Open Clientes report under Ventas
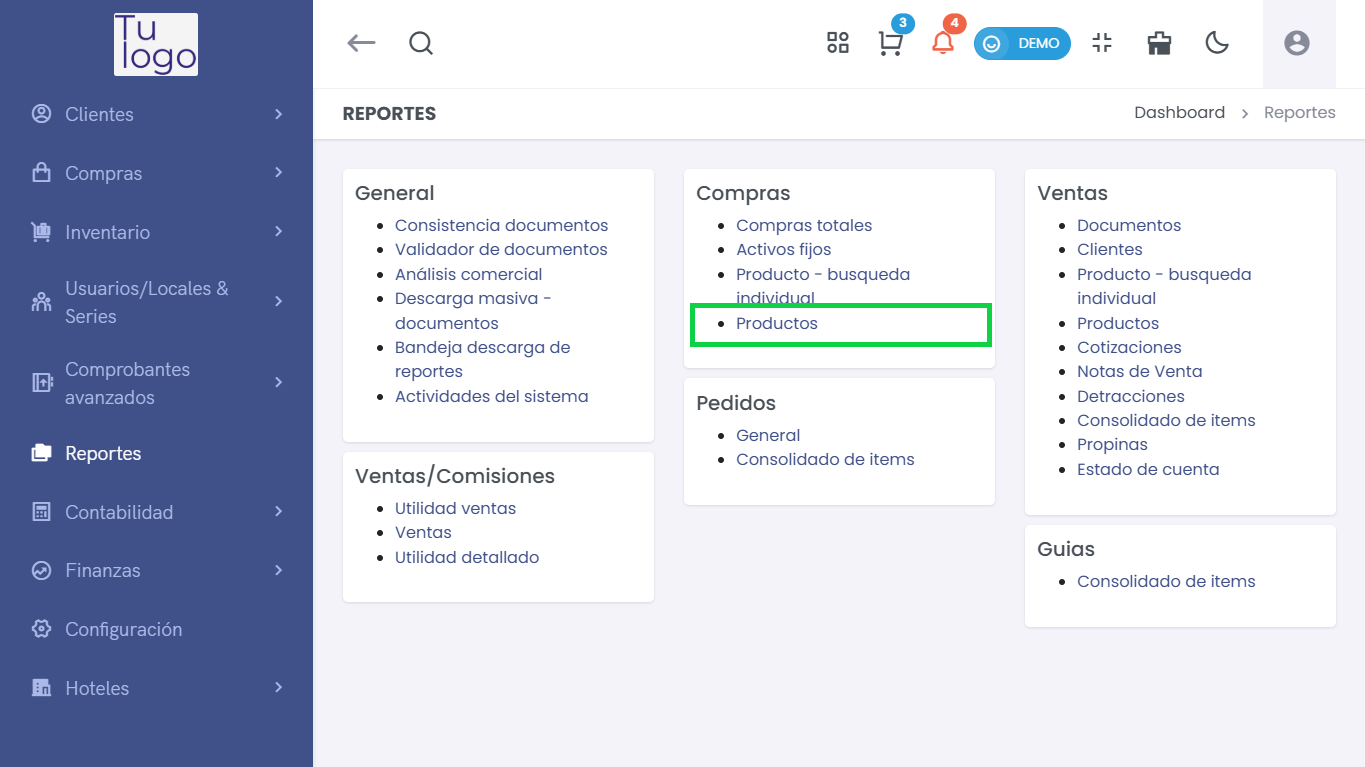This screenshot has width=1365, height=767. click(1109, 249)
